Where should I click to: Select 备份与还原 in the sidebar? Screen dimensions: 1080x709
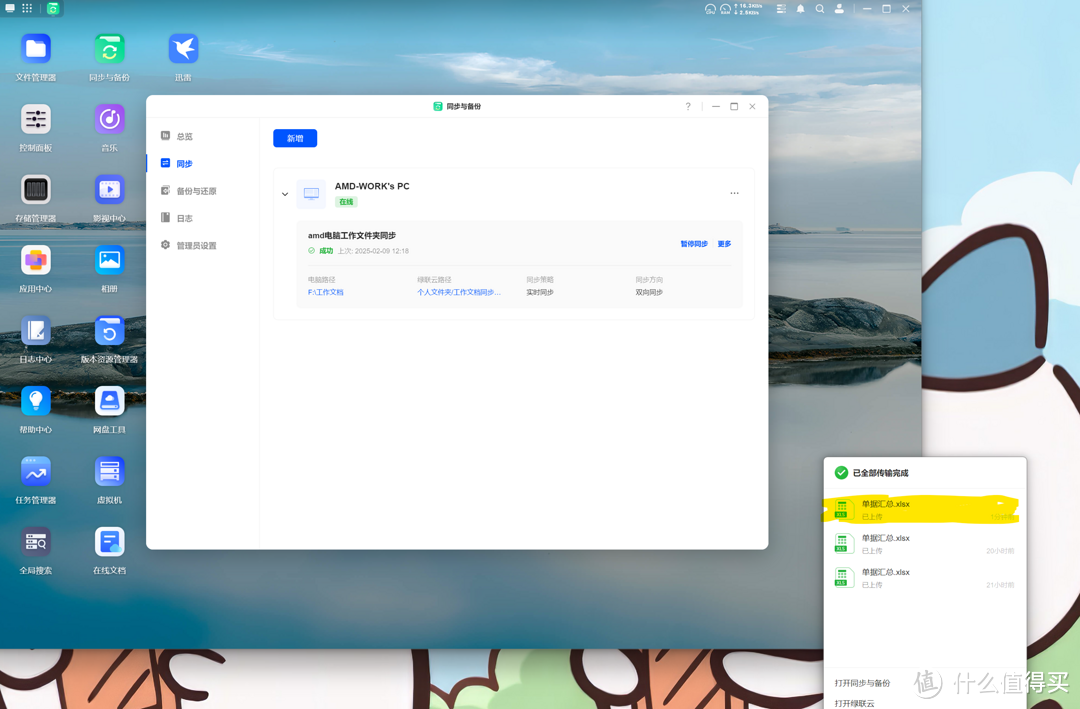(196, 191)
